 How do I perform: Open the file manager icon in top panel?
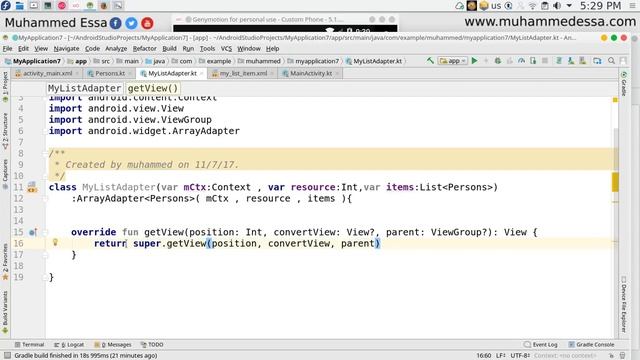click(x=19, y=5)
